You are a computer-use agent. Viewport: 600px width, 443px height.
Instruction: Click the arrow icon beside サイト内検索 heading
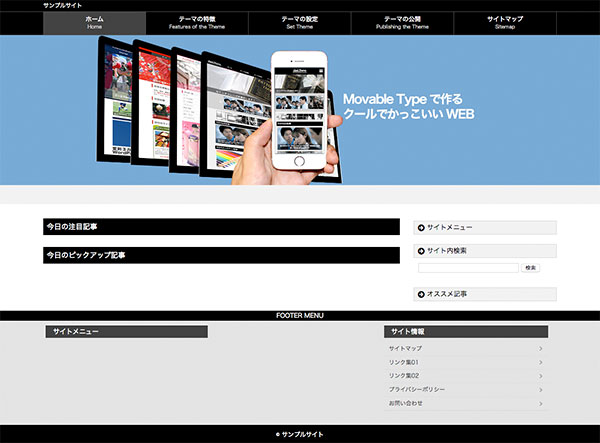tap(421, 251)
